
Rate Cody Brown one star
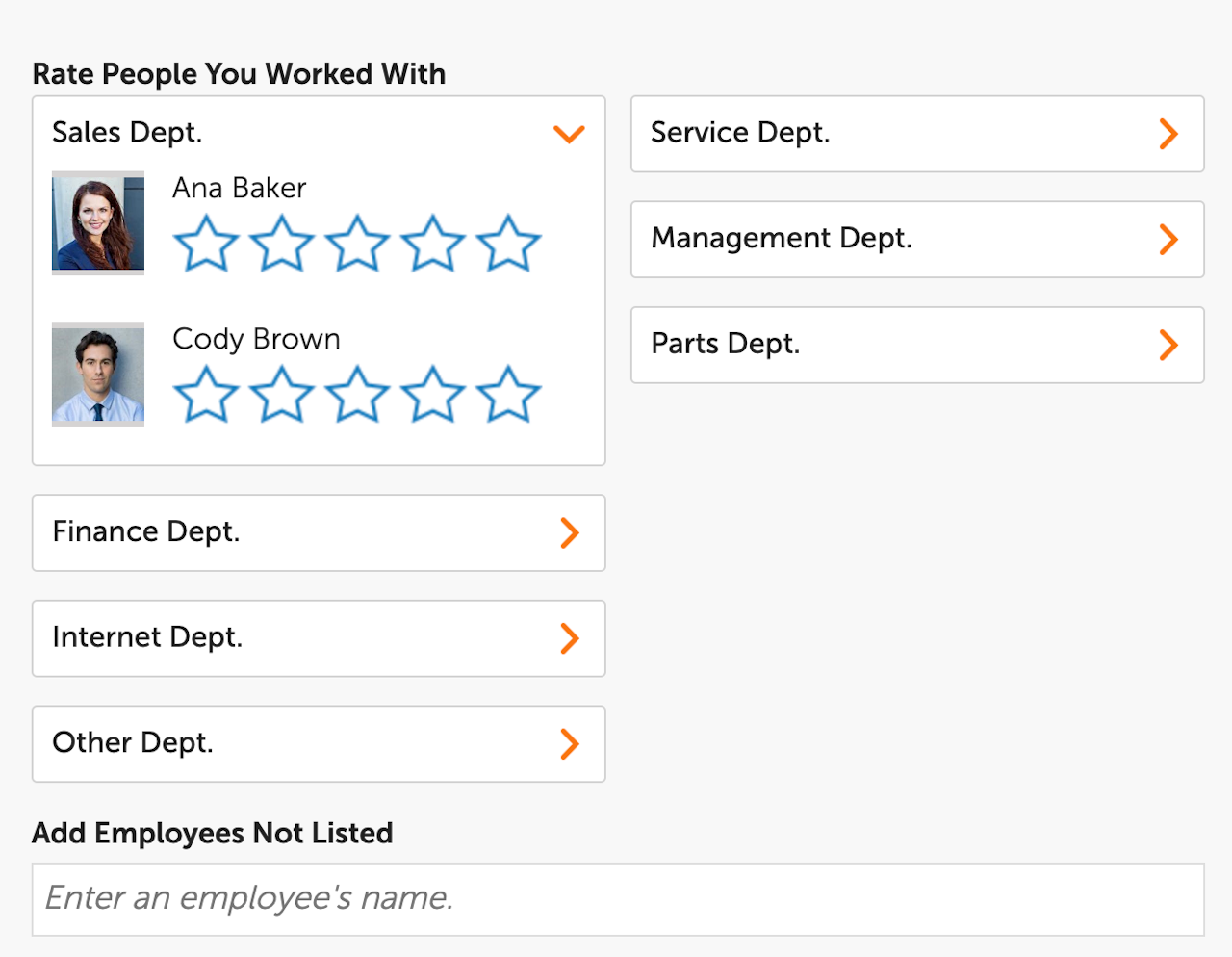point(206,395)
